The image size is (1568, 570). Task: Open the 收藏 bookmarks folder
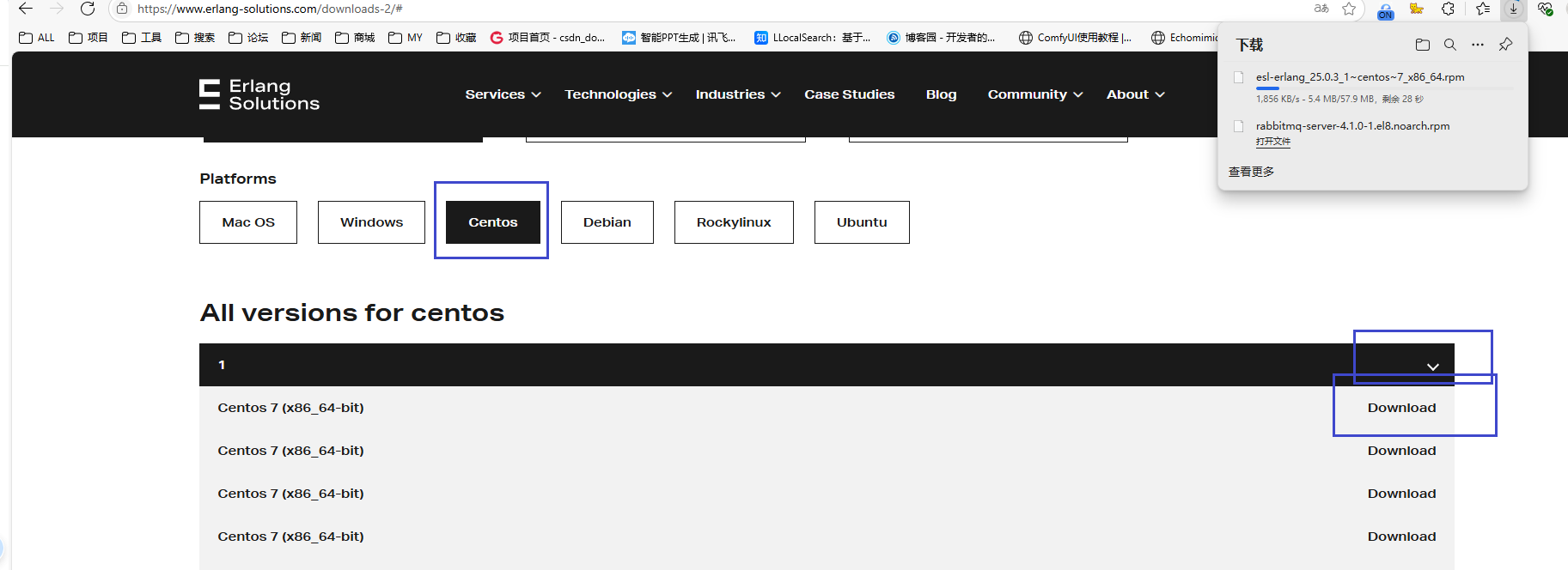[456, 38]
